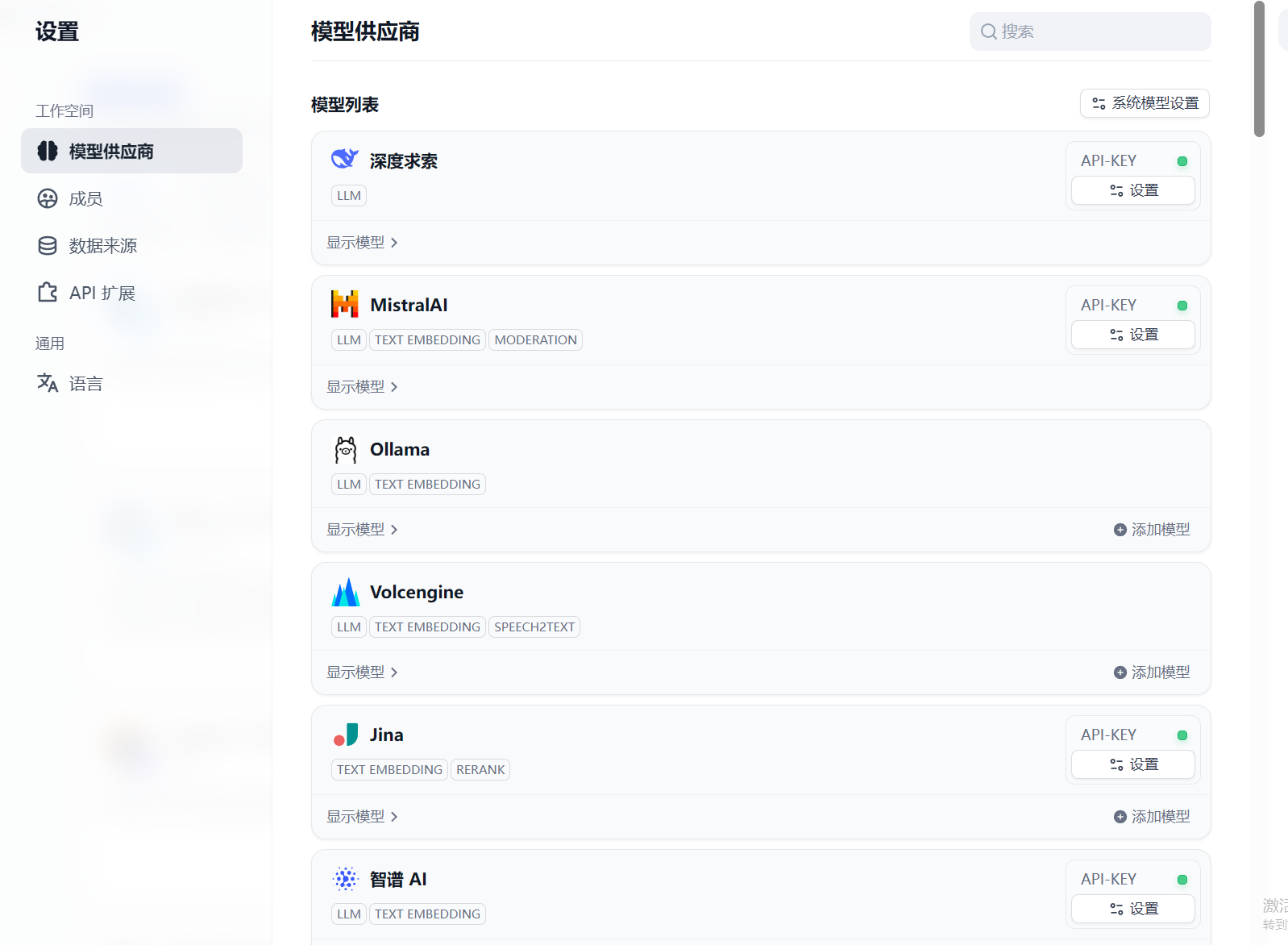
Task: Expand 显示模型 under MistralAI
Action: [362, 387]
